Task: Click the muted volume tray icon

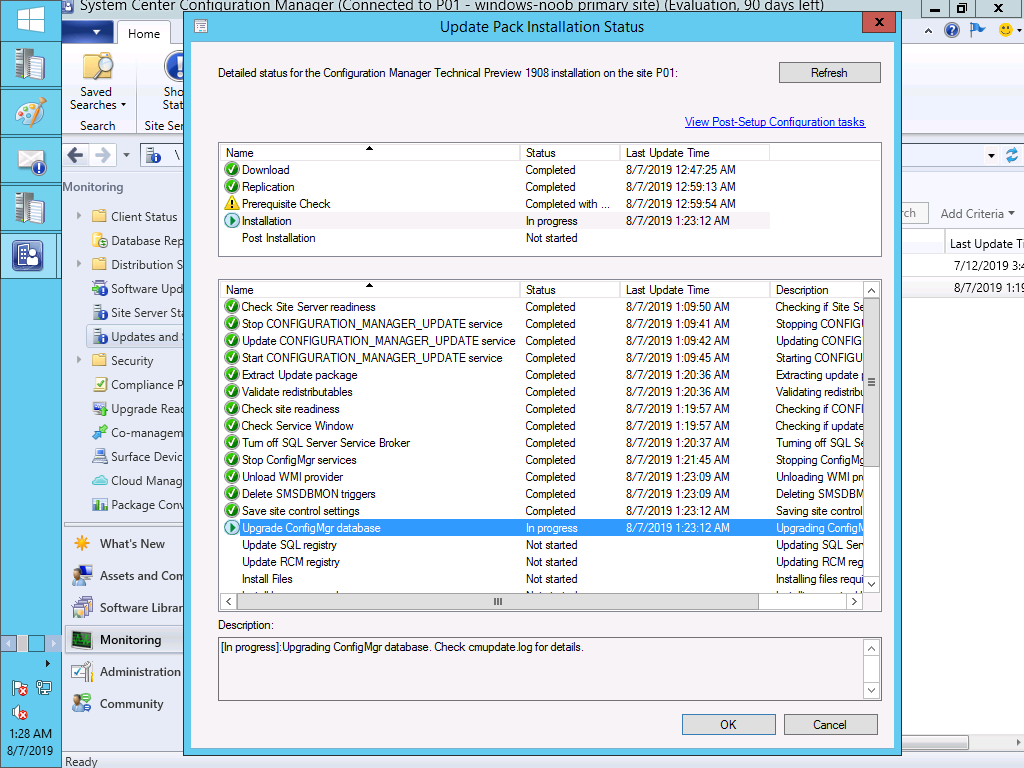Action: click(x=20, y=712)
